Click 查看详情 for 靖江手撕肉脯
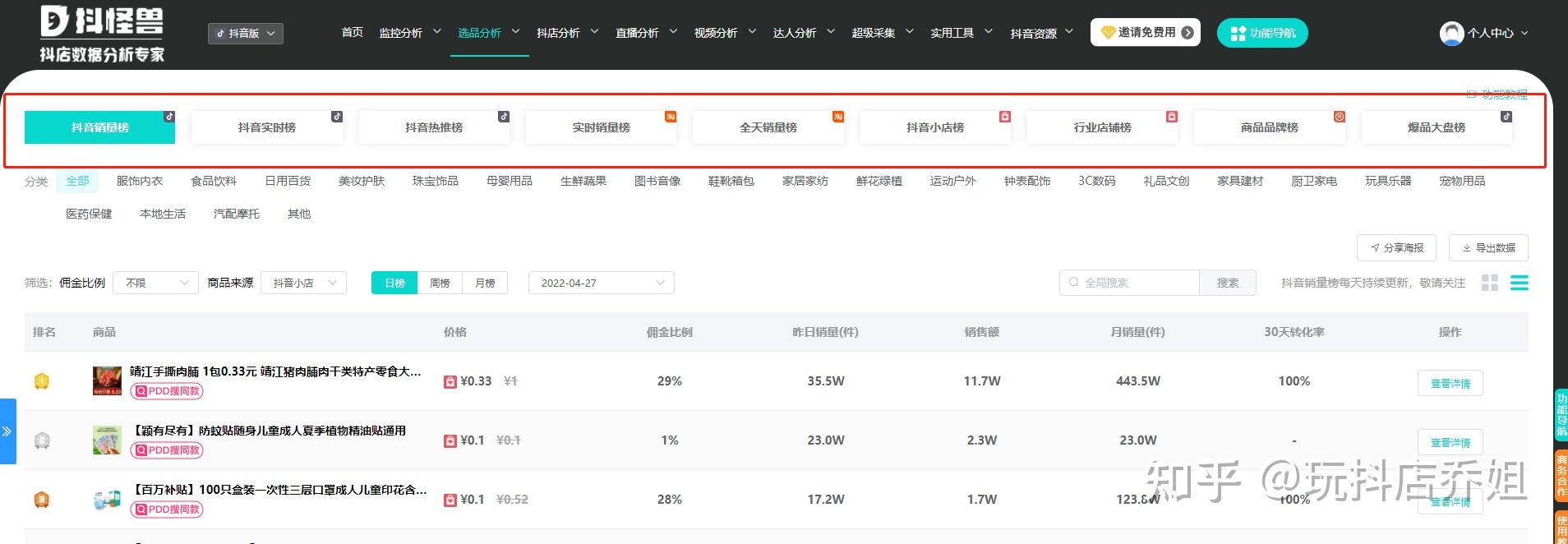 point(1450,383)
